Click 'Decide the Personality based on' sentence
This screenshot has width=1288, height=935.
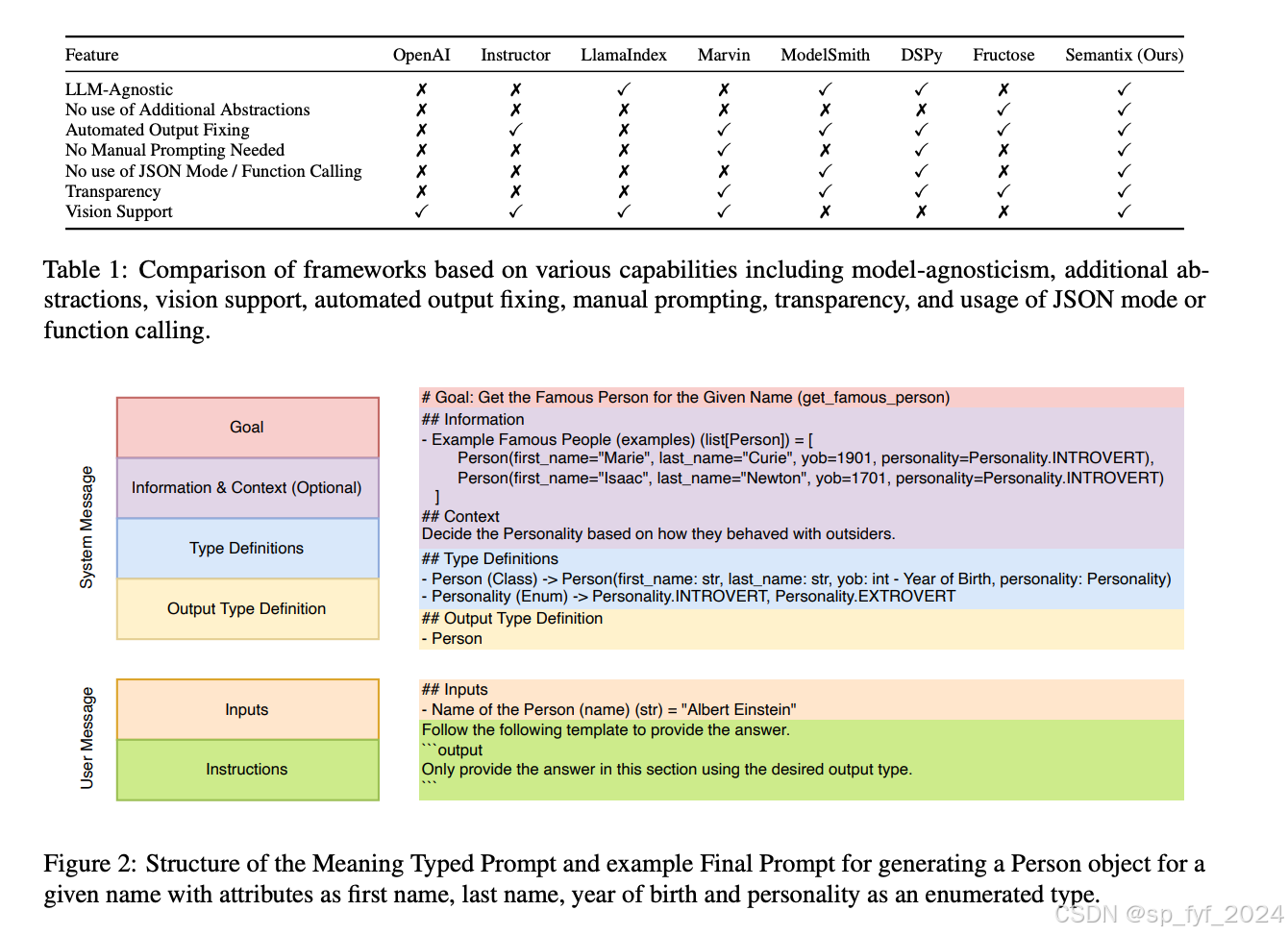coord(658,534)
